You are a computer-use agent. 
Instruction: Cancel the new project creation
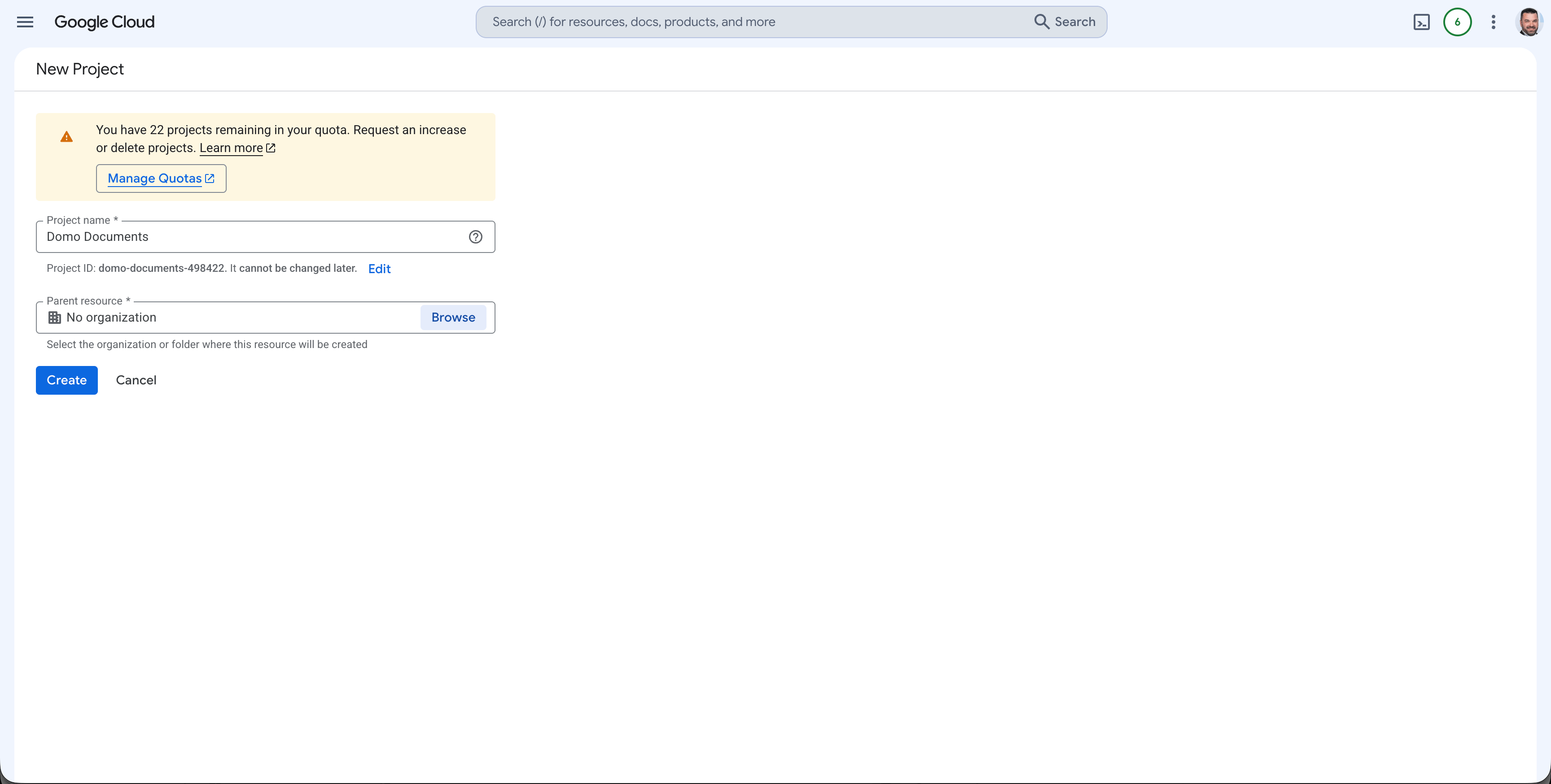[136, 380]
